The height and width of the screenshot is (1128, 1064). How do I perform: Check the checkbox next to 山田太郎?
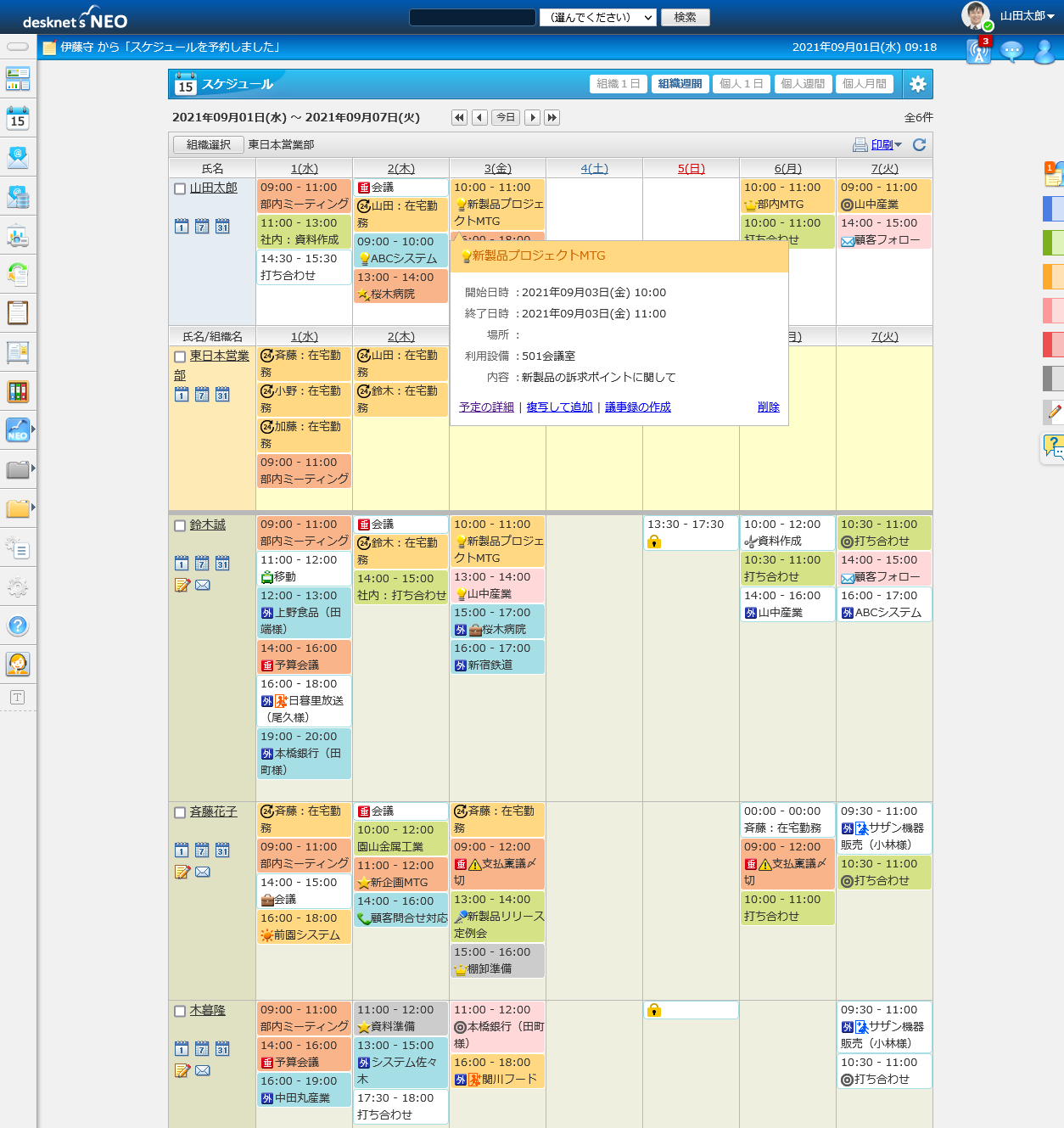pyautogui.click(x=180, y=188)
